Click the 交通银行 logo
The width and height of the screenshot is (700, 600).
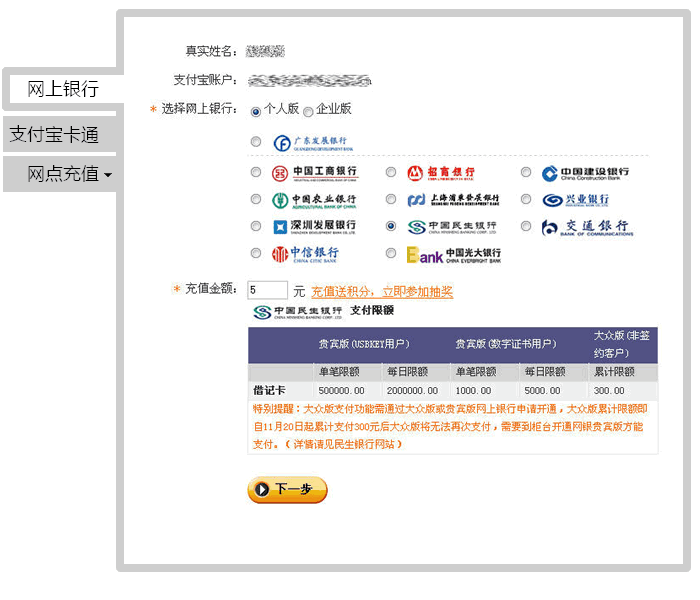[x=587, y=228]
